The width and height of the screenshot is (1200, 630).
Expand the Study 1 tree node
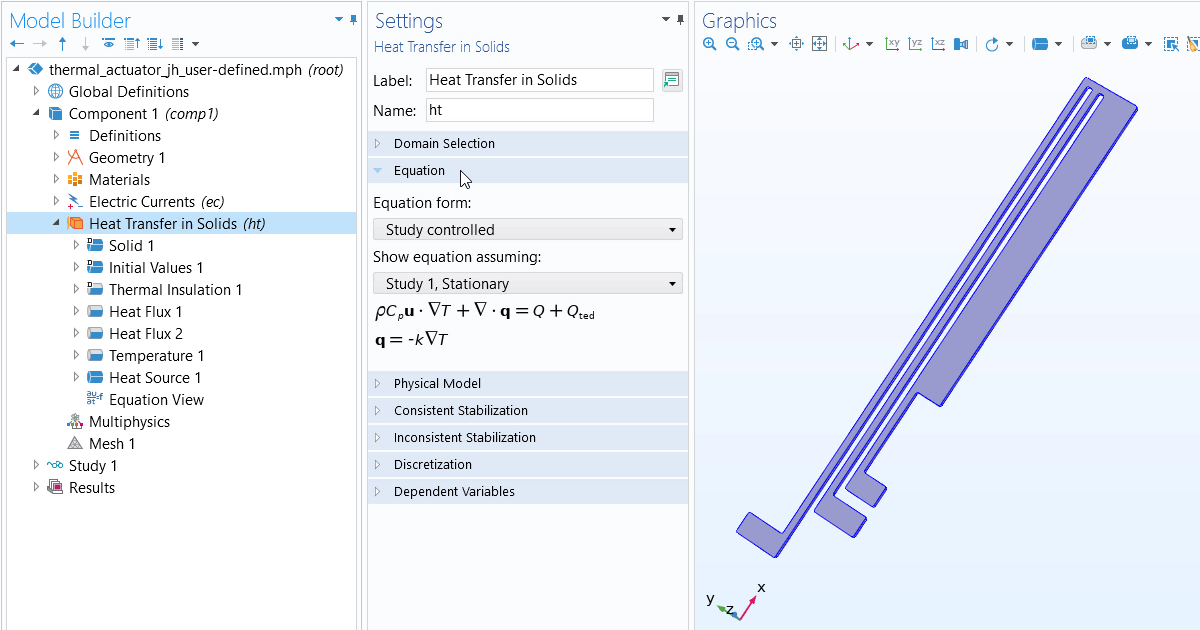click(37, 466)
